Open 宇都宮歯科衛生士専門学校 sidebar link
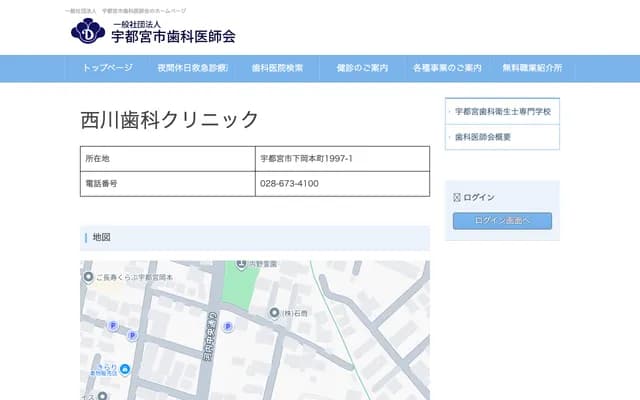The height and width of the screenshot is (400, 640). click(x=503, y=111)
